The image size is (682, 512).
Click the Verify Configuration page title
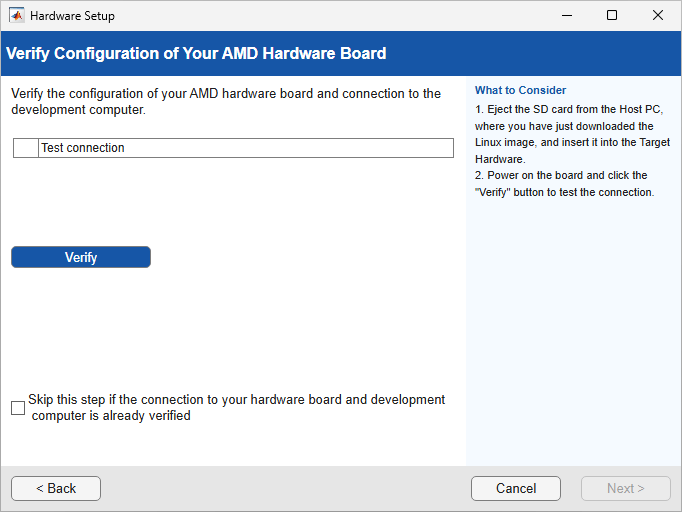[196, 53]
